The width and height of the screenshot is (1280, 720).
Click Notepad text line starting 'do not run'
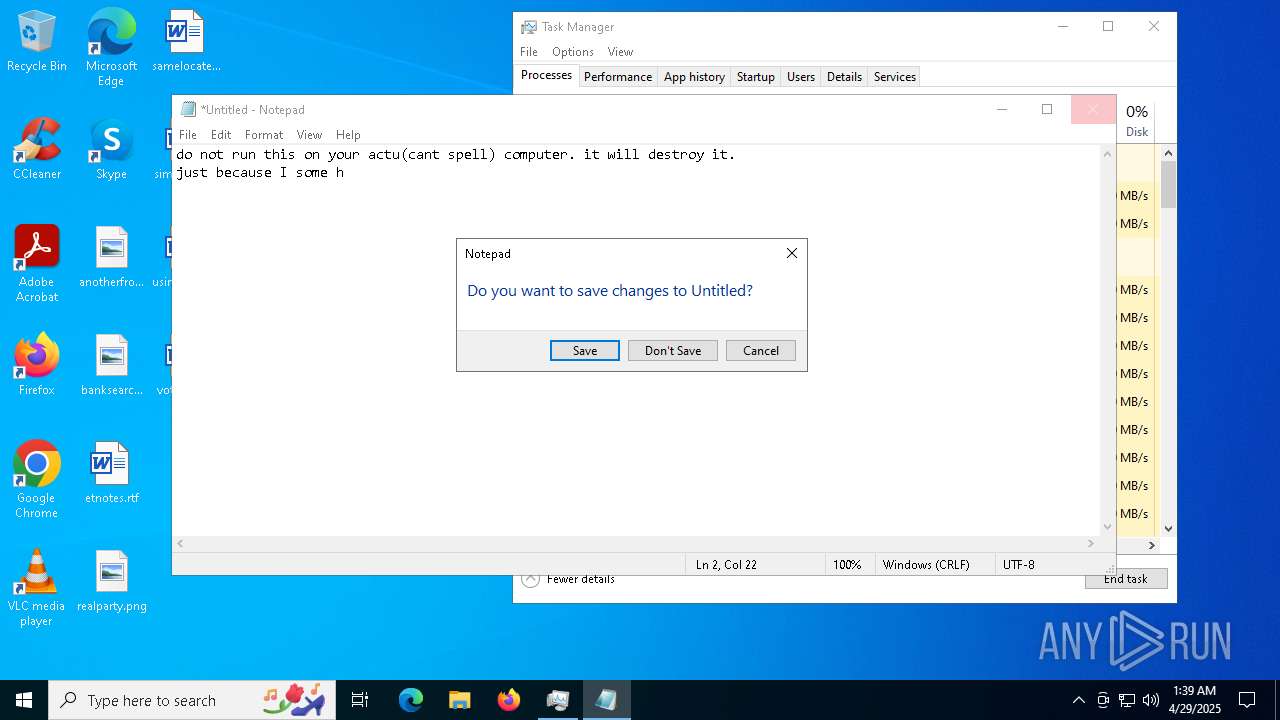point(456,155)
